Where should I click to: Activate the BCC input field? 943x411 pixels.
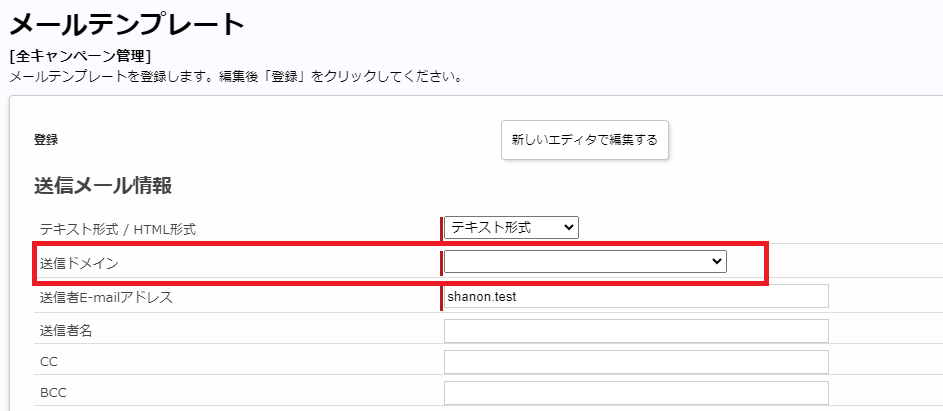click(x=636, y=393)
